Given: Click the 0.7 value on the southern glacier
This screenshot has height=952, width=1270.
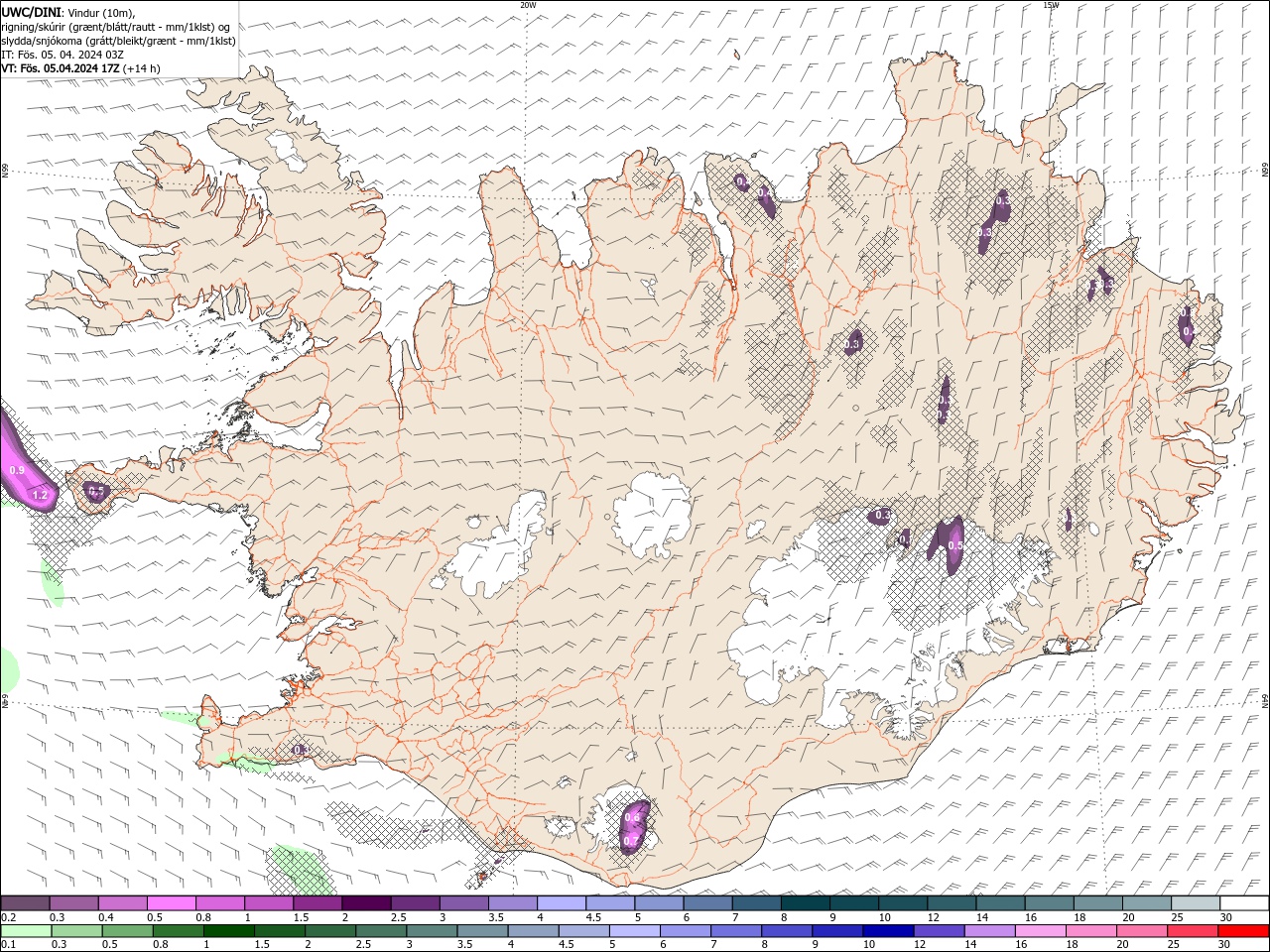Looking at the screenshot, I should (631, 841).
